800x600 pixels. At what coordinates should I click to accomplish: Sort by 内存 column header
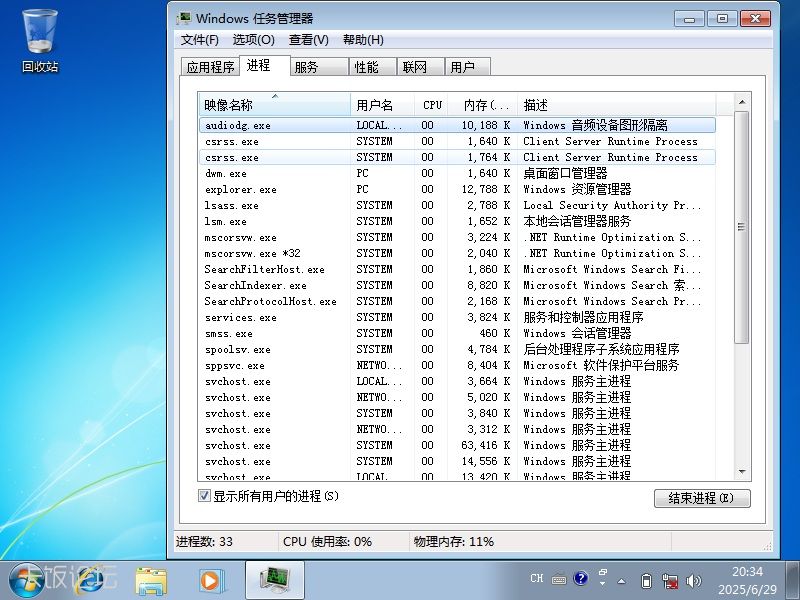(483, 105)
